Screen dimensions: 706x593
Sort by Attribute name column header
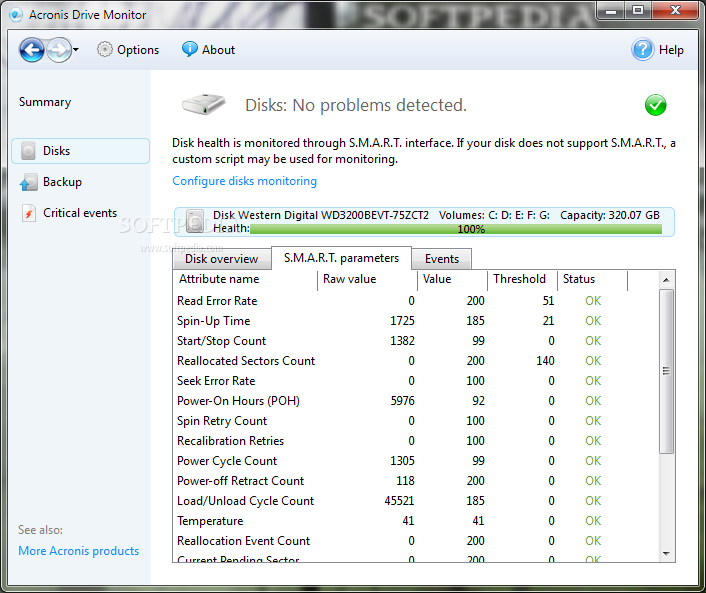point(245,279)
